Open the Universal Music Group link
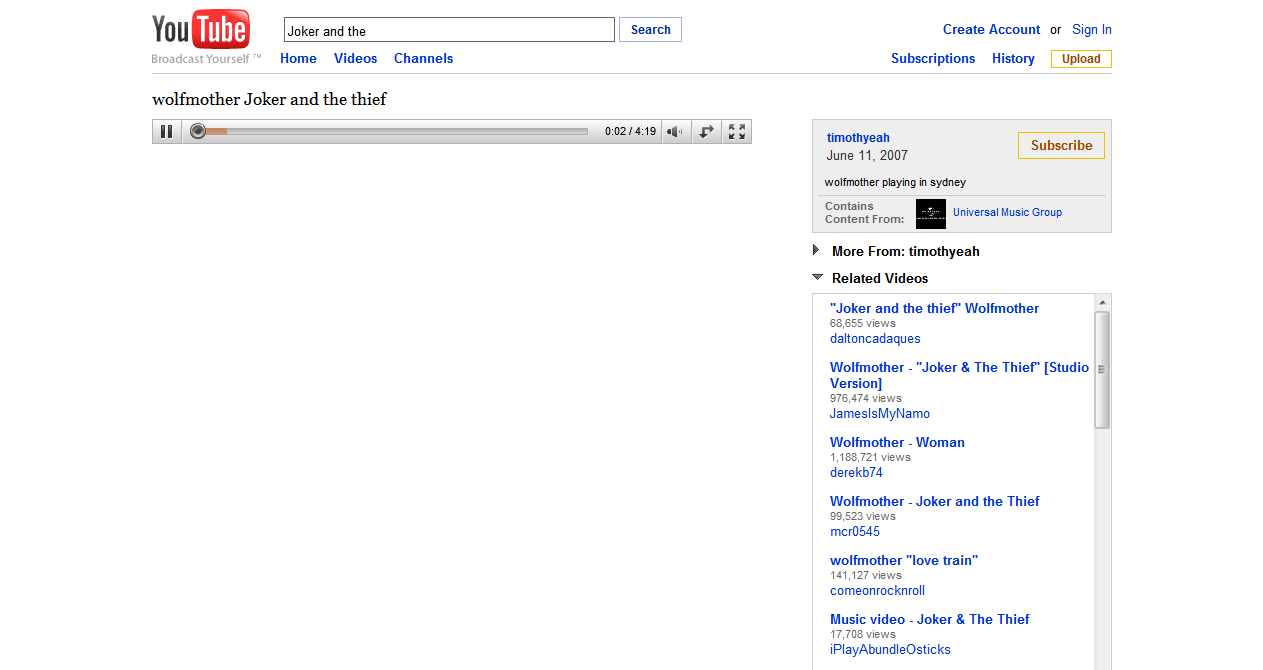The width and height of the screenshot is (1263, 670). coord(1007,213)
